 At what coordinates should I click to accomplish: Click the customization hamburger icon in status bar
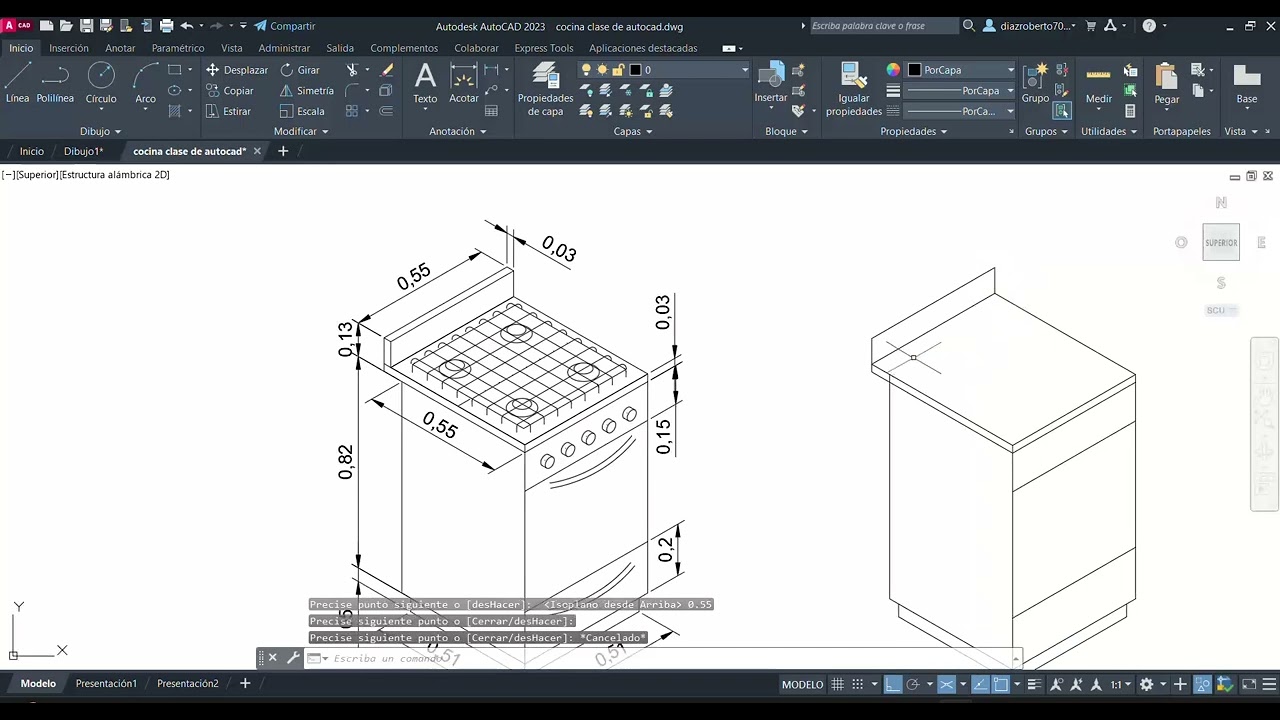click(1271, 685)
